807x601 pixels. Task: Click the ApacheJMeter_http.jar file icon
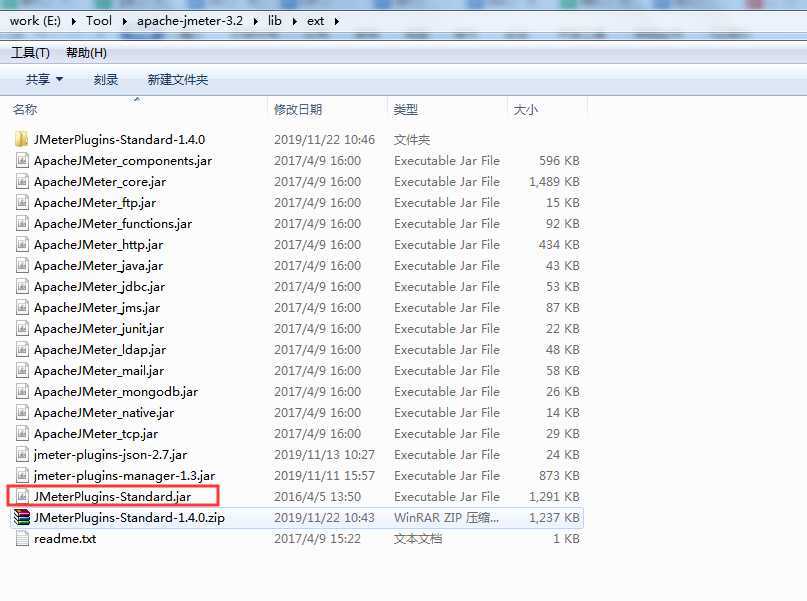[22, 244]
